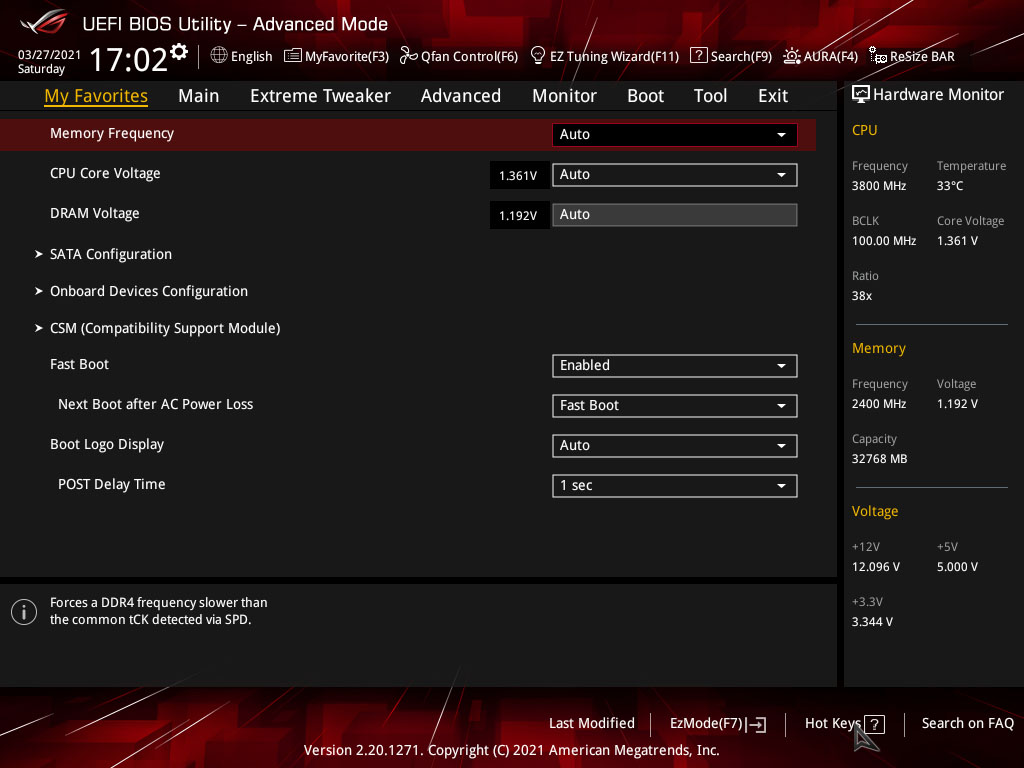The width and height of the screenshot is (1024, 768).
Task: Open AURA lighting icon
Action: click(792, 56)
